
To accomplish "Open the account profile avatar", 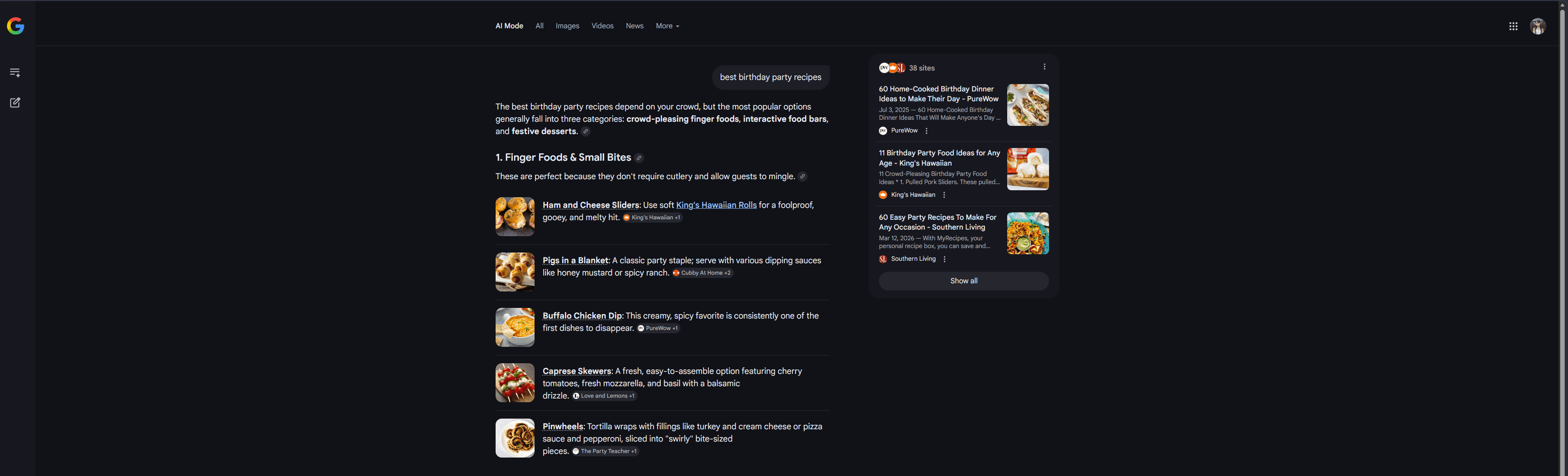I will [x=1538, y=26].
